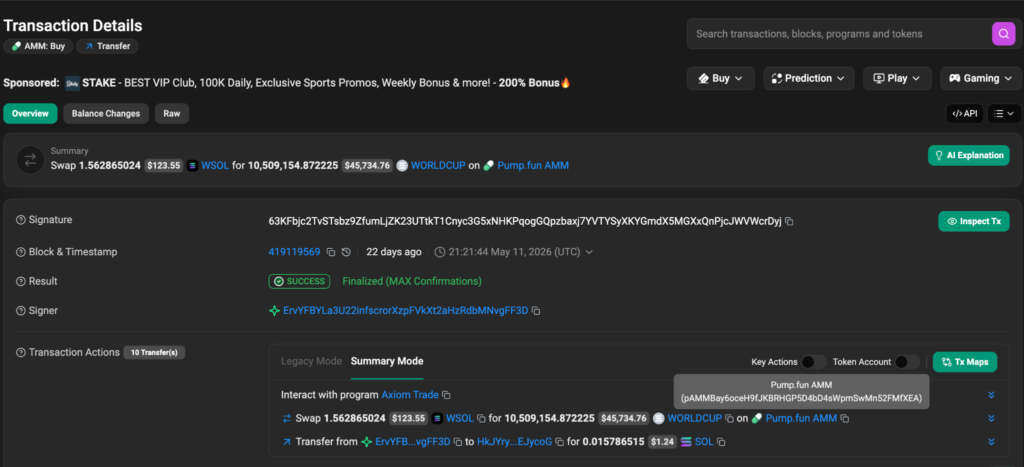1024x467 pixels.
Task: Copy HkJYry...EJycoG address in transfer row
Action: coord(559,442)
